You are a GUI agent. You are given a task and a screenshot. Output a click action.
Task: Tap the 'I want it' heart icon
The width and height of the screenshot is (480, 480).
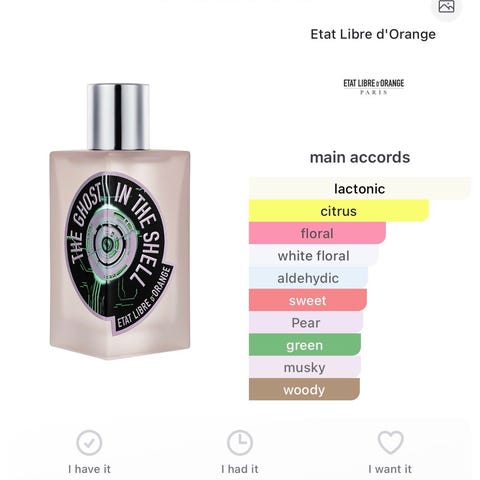click(x=391, y=442)
